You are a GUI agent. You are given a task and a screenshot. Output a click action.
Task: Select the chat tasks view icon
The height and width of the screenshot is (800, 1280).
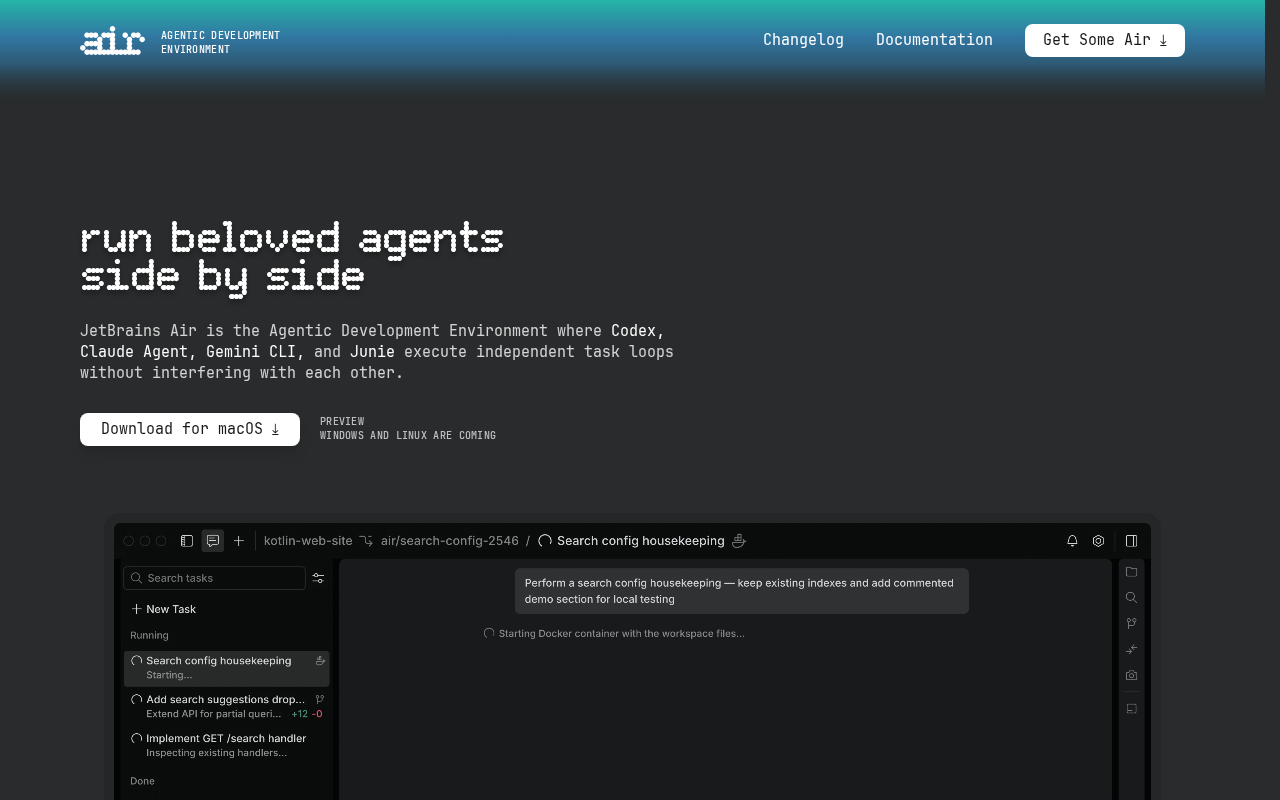(x=213, y=541)
